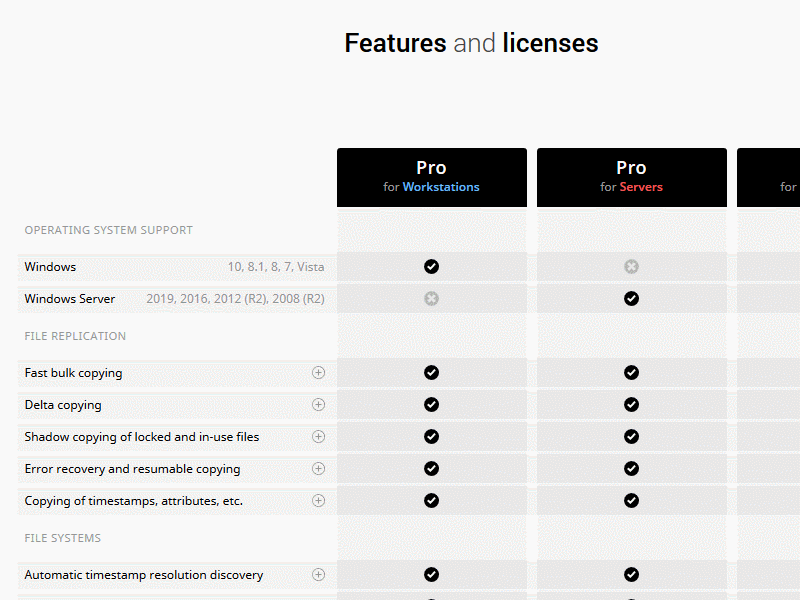
Task: Expand details for Copying of timestamps, attributes, etc.
Action: tap(318, 500)
